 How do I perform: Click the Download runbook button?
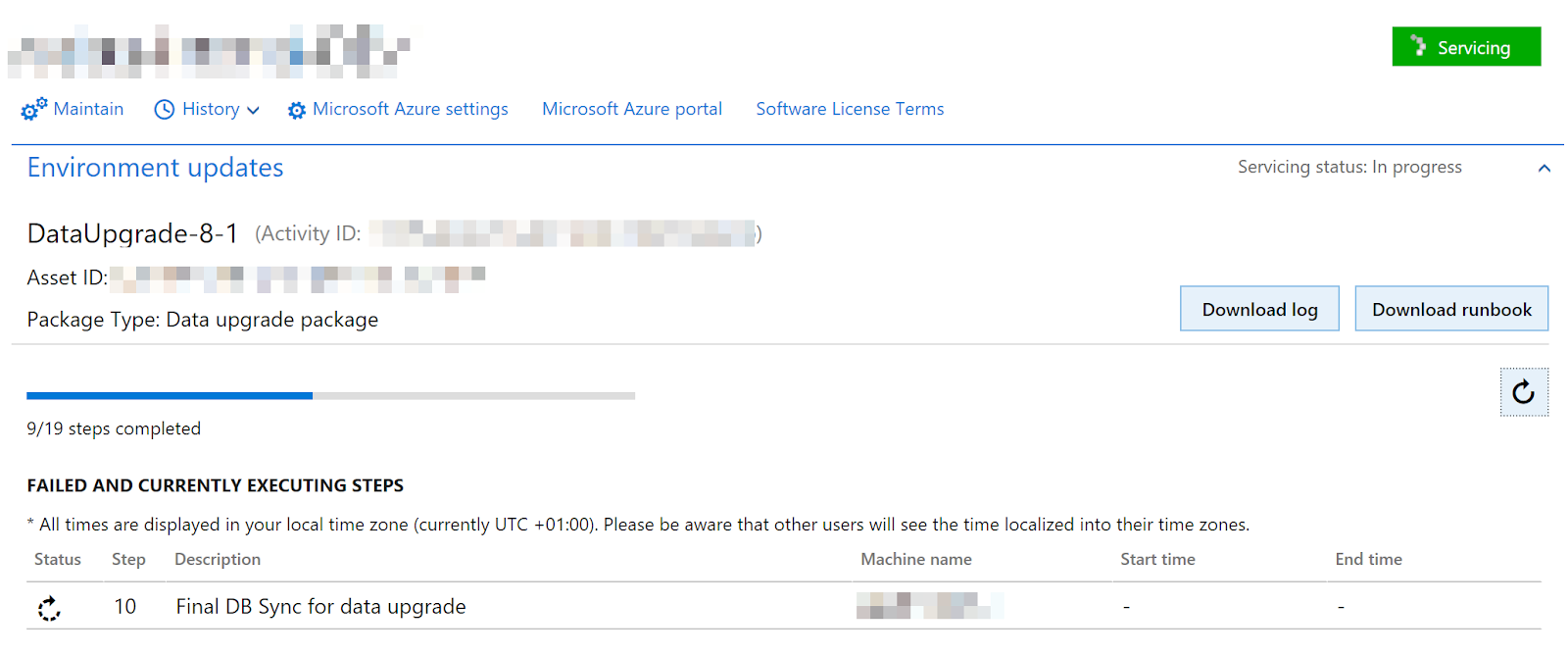[1450, 309]
